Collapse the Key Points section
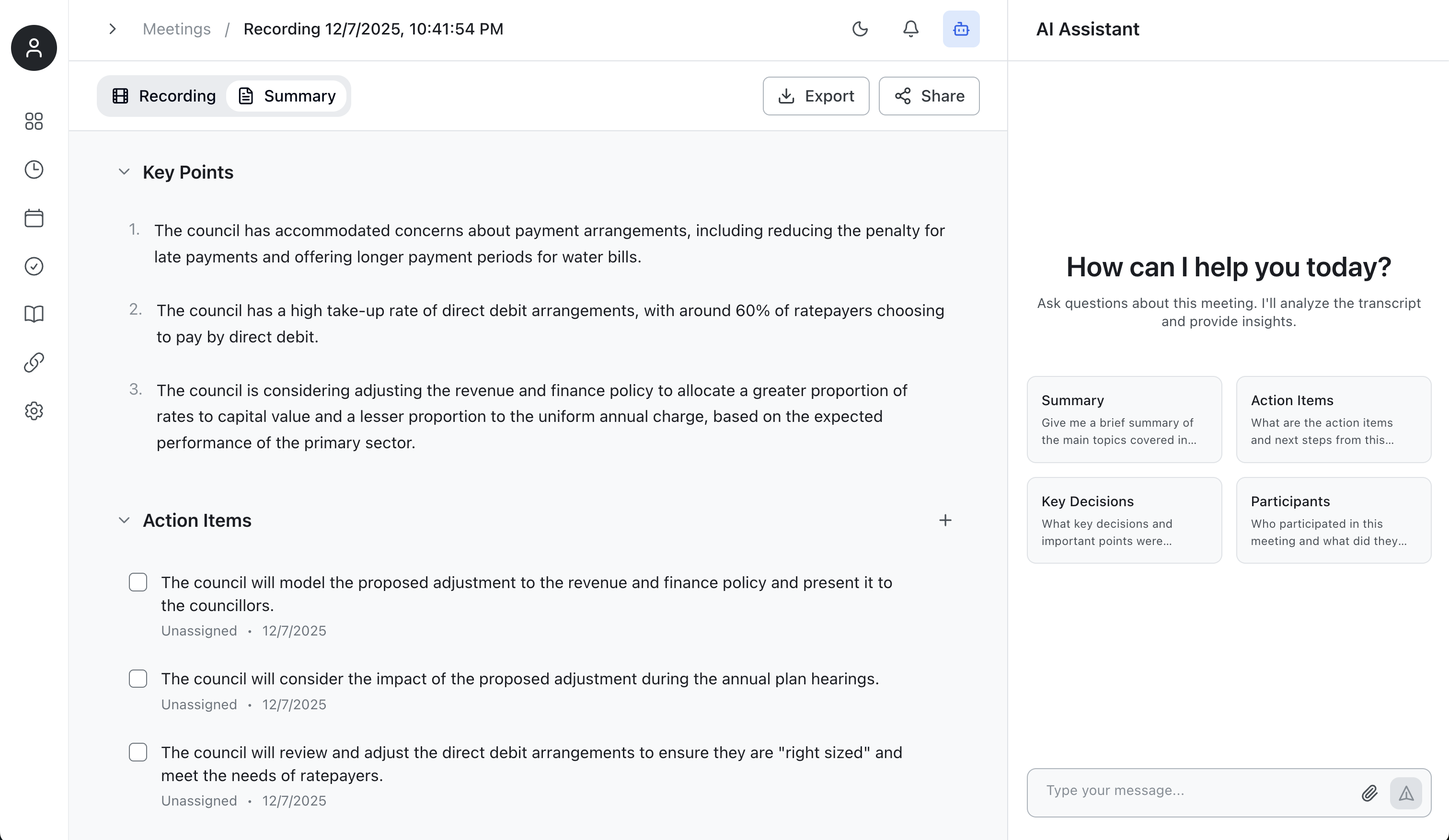The height and width of the screenshot is (840, 1449). pos(124,171)
